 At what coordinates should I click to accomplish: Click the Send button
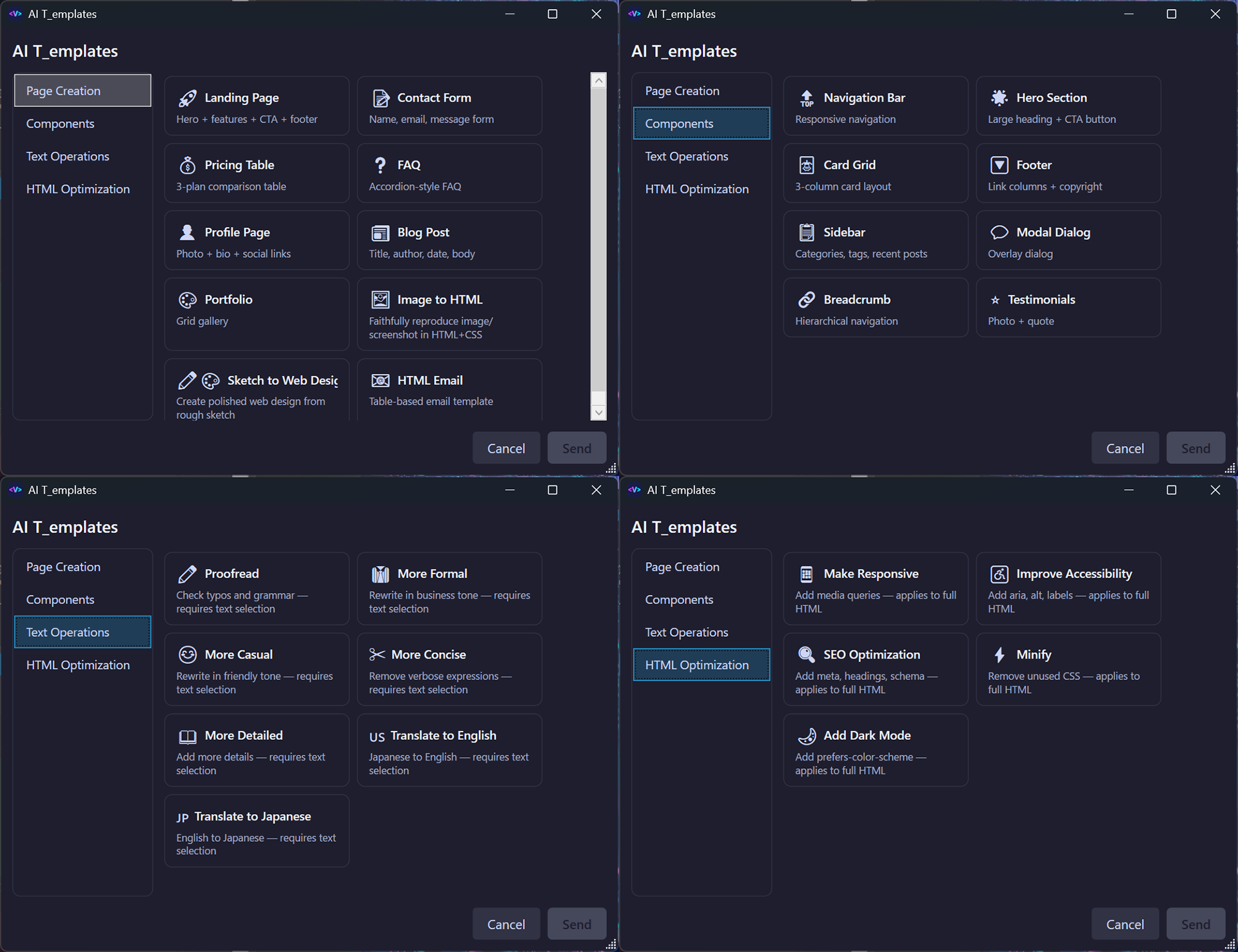(x=576, y=447)
